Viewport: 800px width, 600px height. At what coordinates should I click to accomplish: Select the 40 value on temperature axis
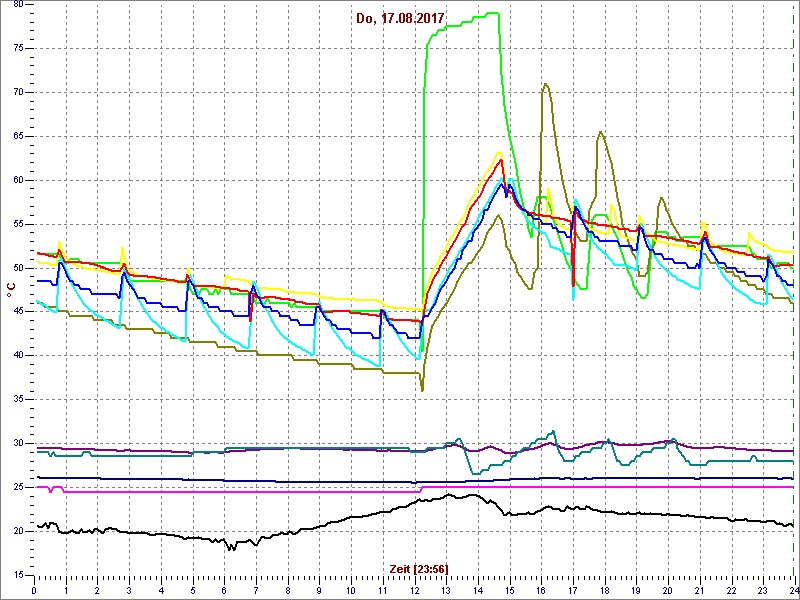[17, 356]
